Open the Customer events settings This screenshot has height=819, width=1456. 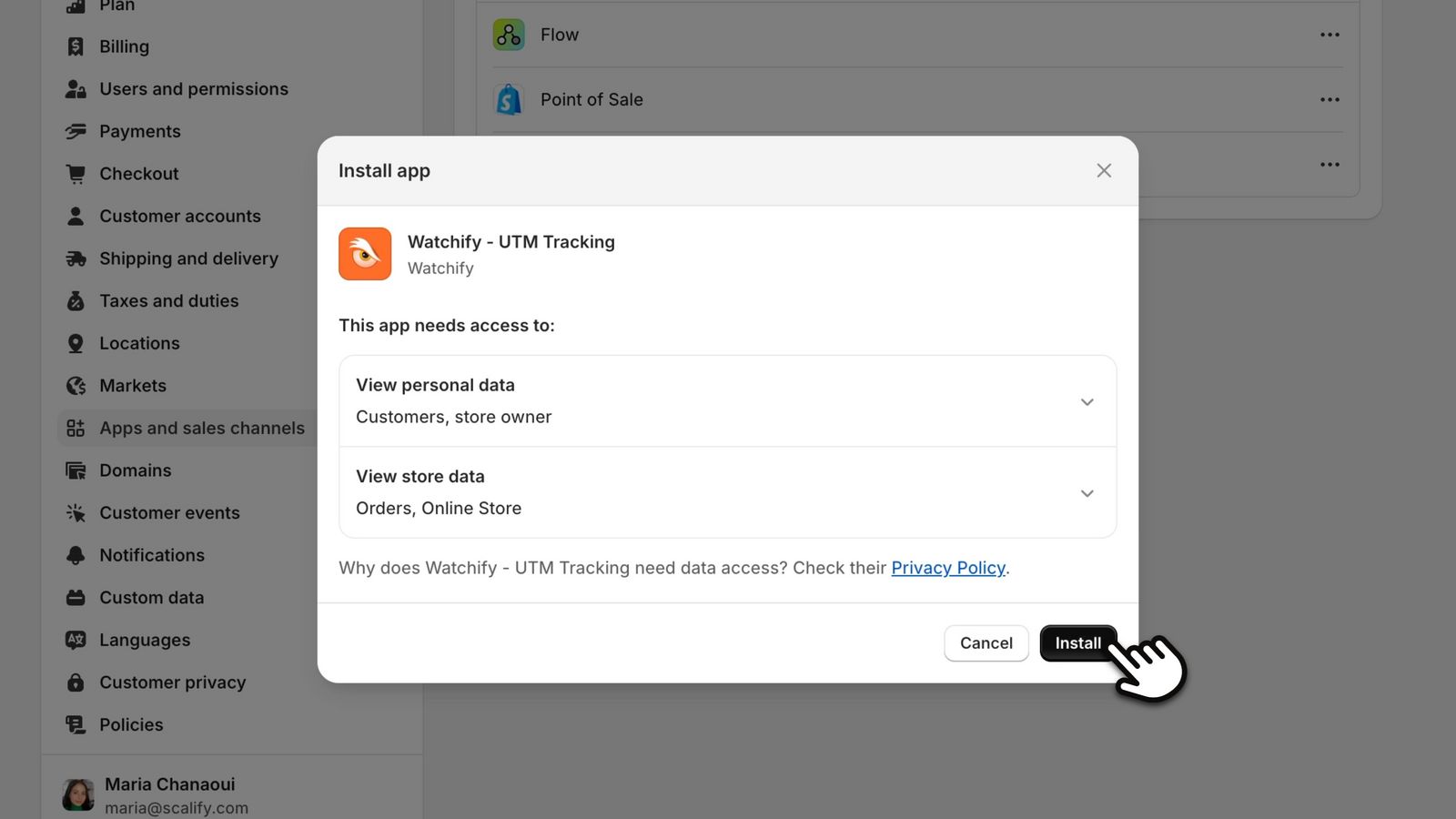(x=169, y=512)
